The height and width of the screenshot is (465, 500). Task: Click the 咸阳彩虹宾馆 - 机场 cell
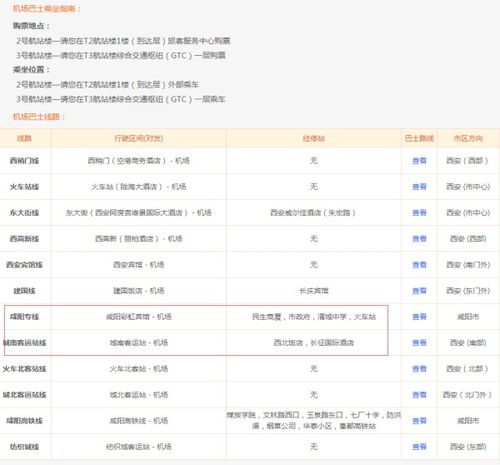click(x=139, y=317)
